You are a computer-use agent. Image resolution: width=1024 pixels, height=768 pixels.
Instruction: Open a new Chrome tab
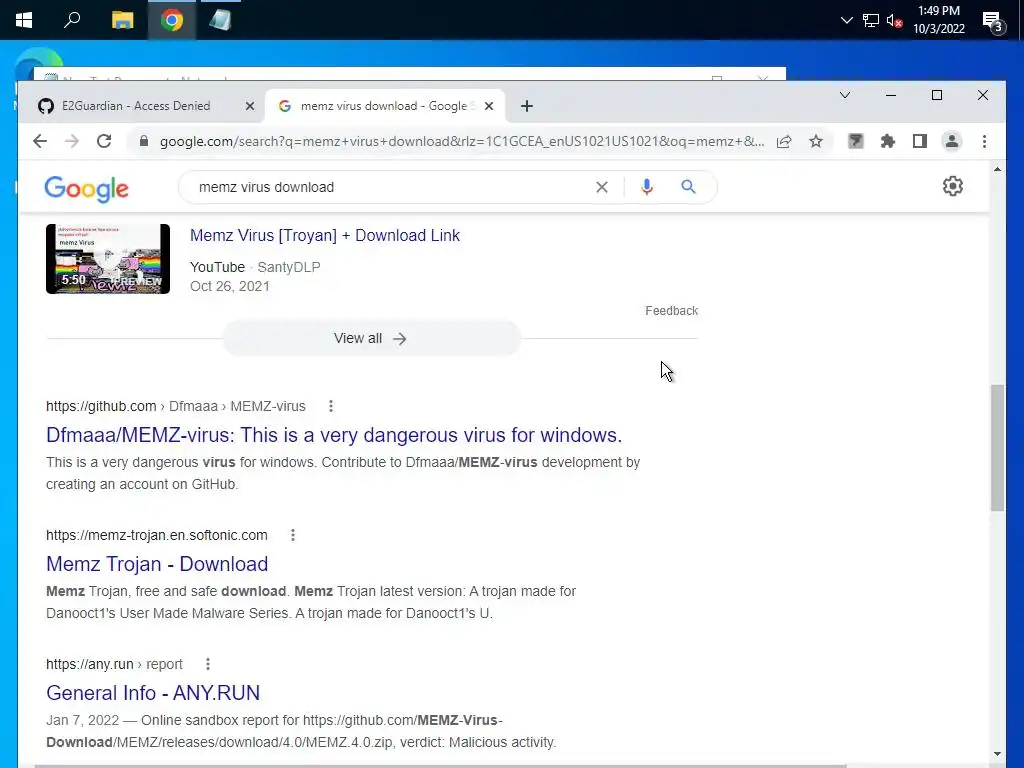(x=527, y=106)
